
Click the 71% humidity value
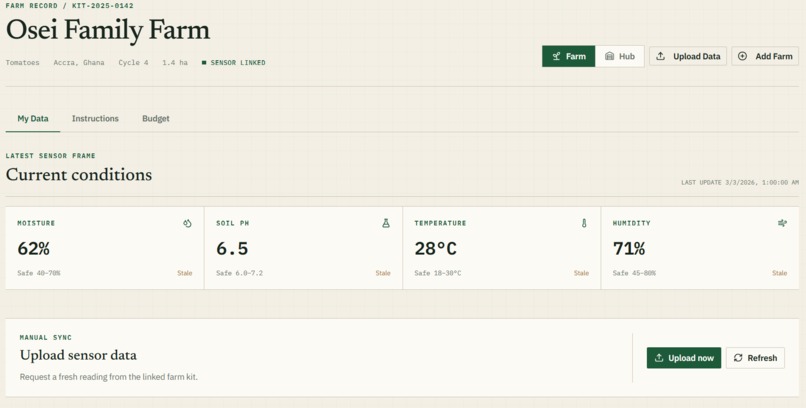pyautogui.click(x=629, y=249)
